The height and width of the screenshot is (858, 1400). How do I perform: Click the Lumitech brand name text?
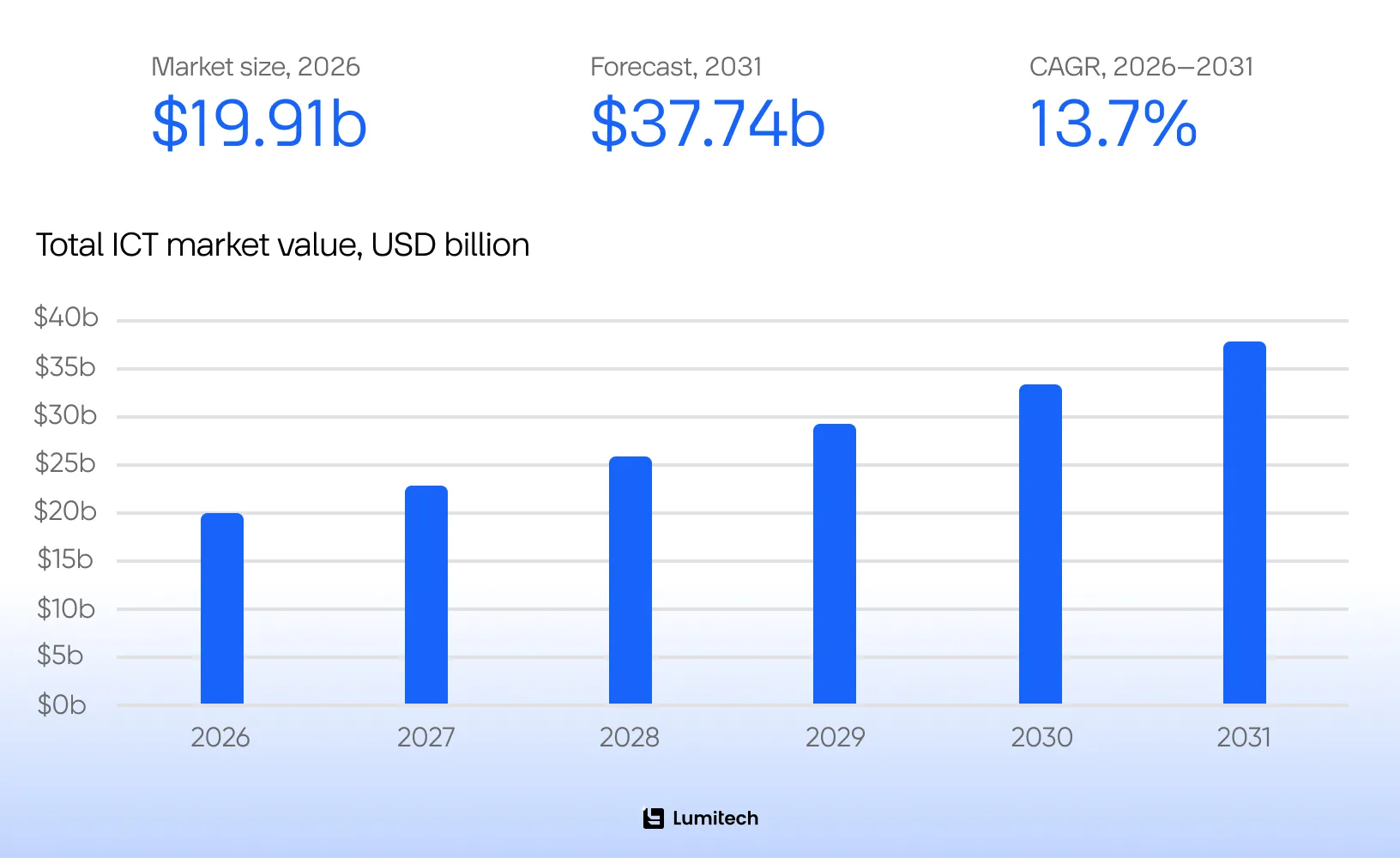[715, 819]
